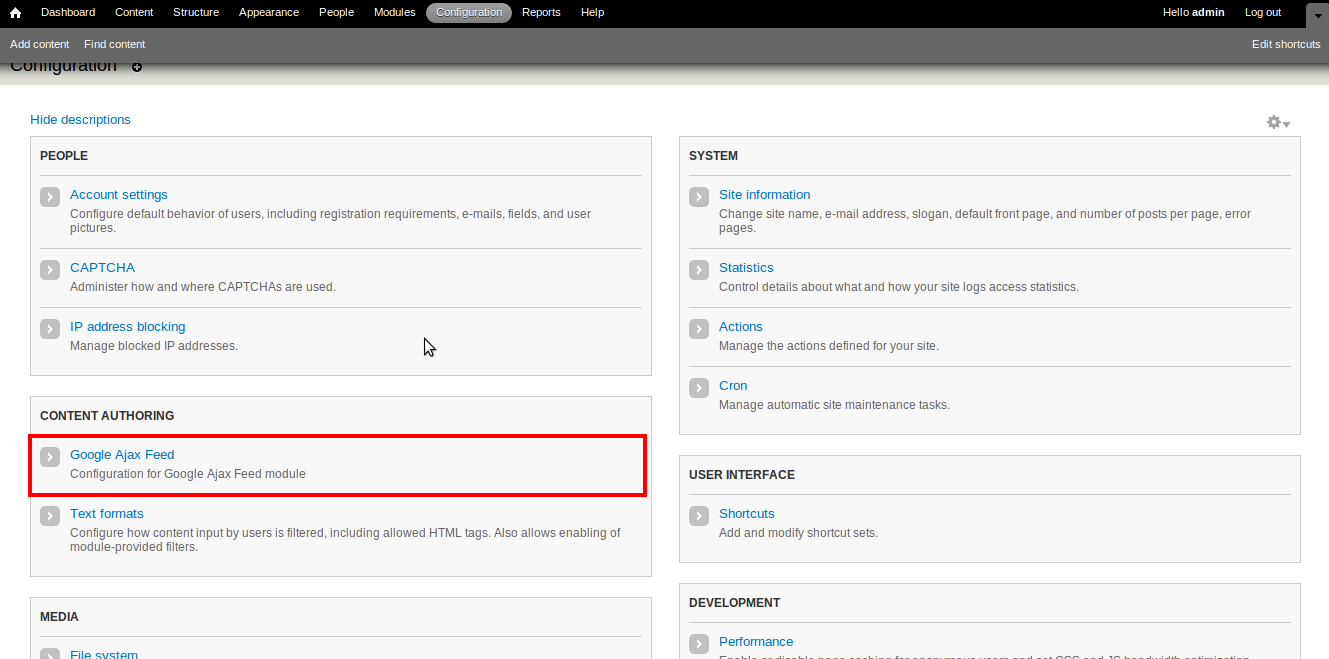Viewport: 1329px width, 659px height.
Task: Click the SYSTEM section heading
Action: [x=713, y=156]
